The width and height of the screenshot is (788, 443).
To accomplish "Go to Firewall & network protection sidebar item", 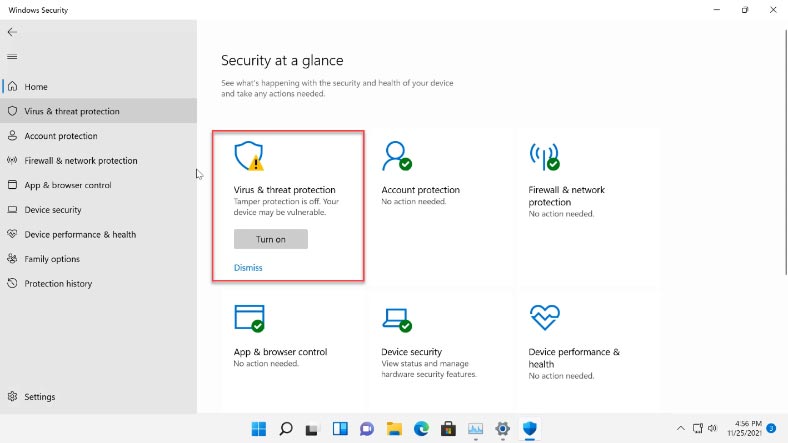I will point(98,160).
